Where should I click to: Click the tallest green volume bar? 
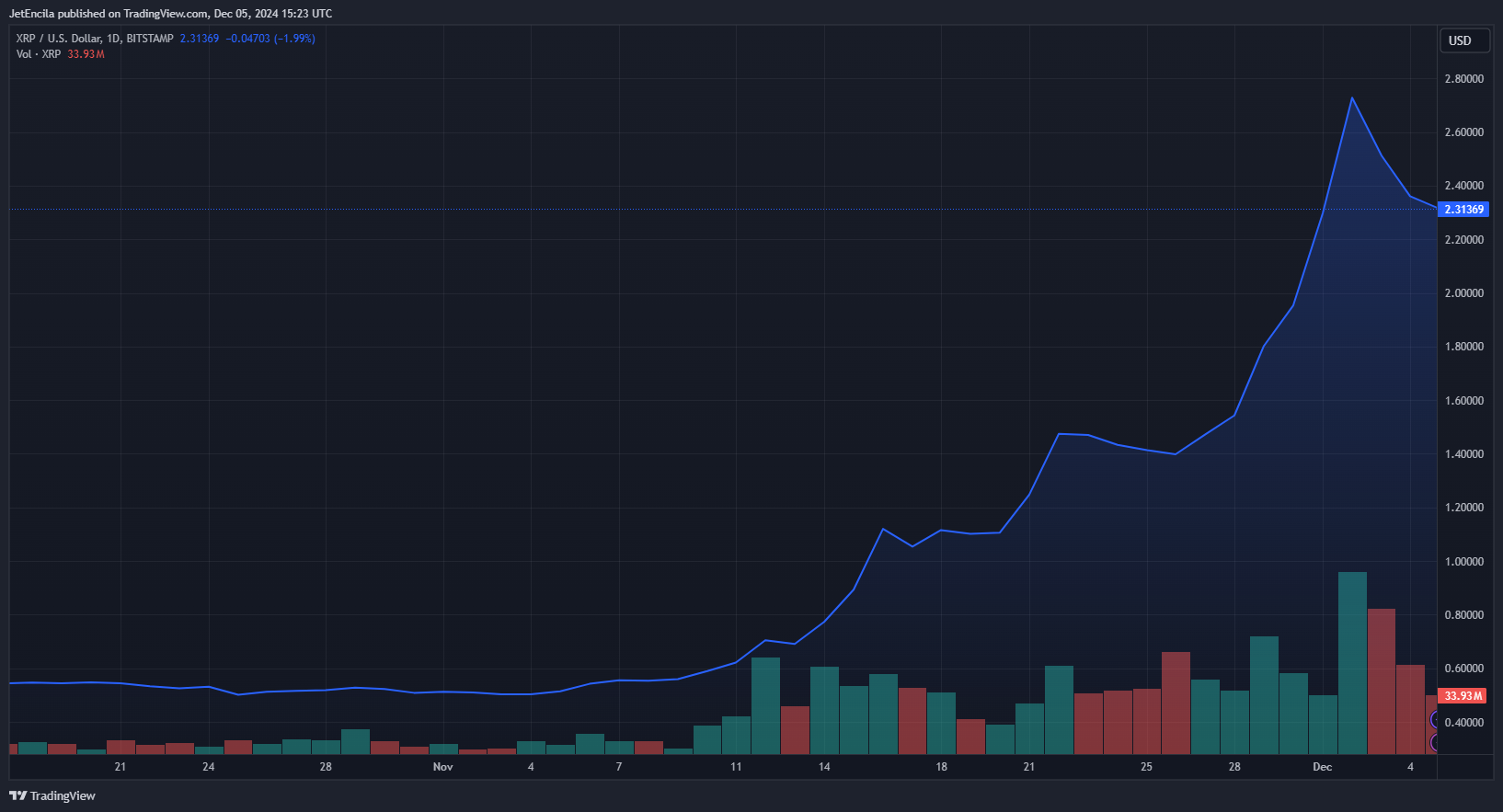click(1352, 662)
